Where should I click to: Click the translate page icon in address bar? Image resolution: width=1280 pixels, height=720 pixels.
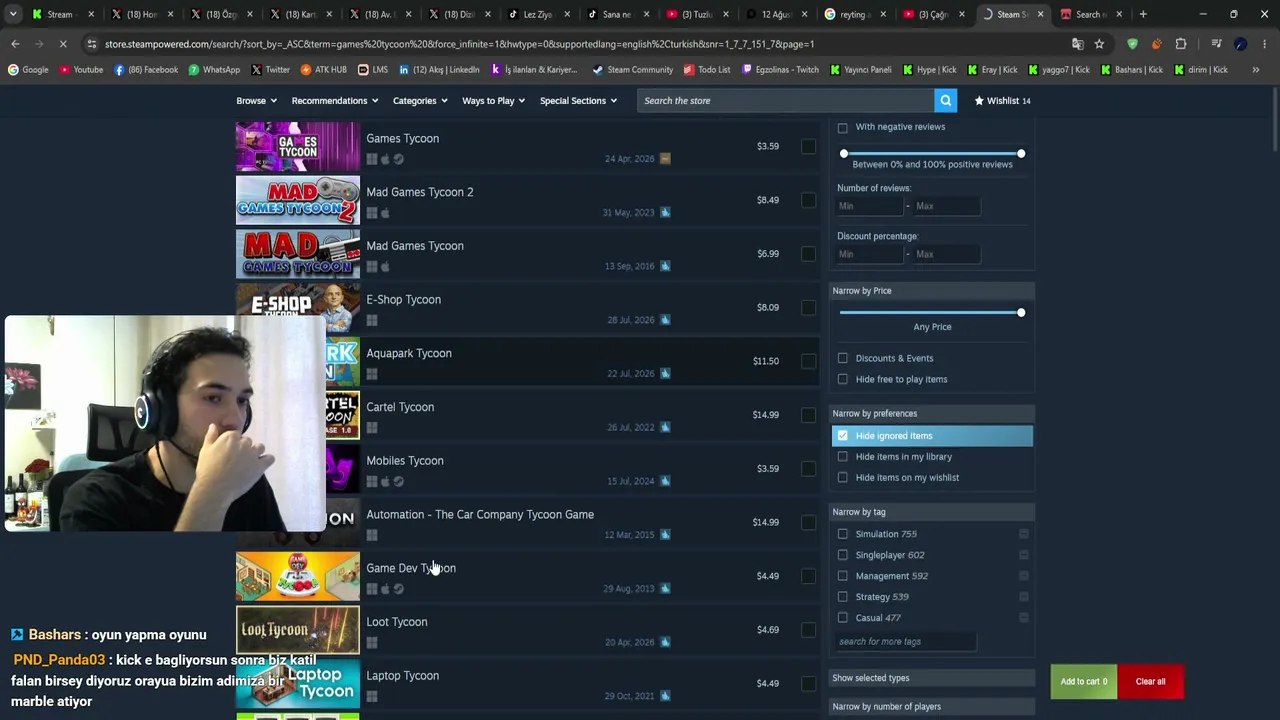[1077, 44]
